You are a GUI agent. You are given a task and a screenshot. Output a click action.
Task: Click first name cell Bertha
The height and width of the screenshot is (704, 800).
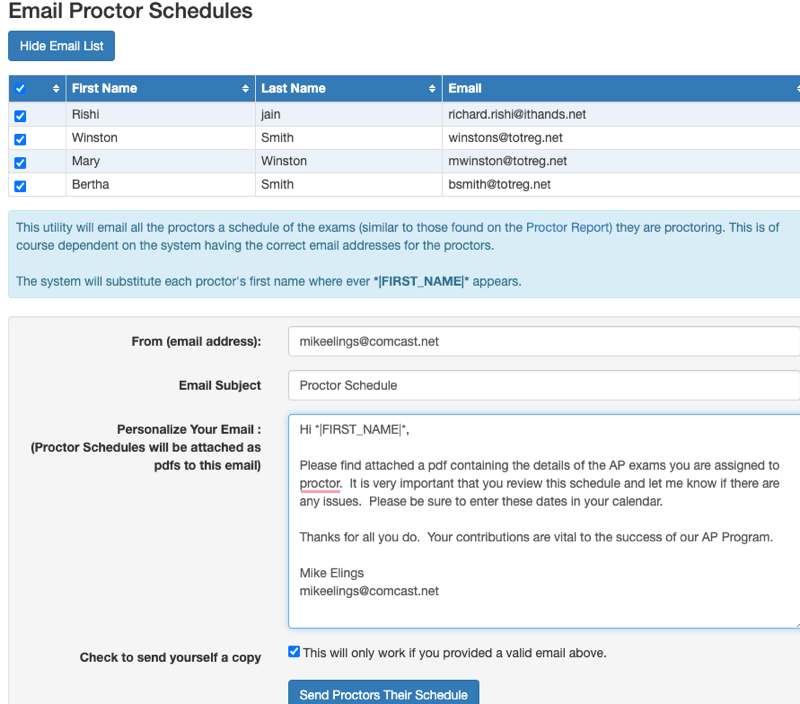(x=161, y=185)
